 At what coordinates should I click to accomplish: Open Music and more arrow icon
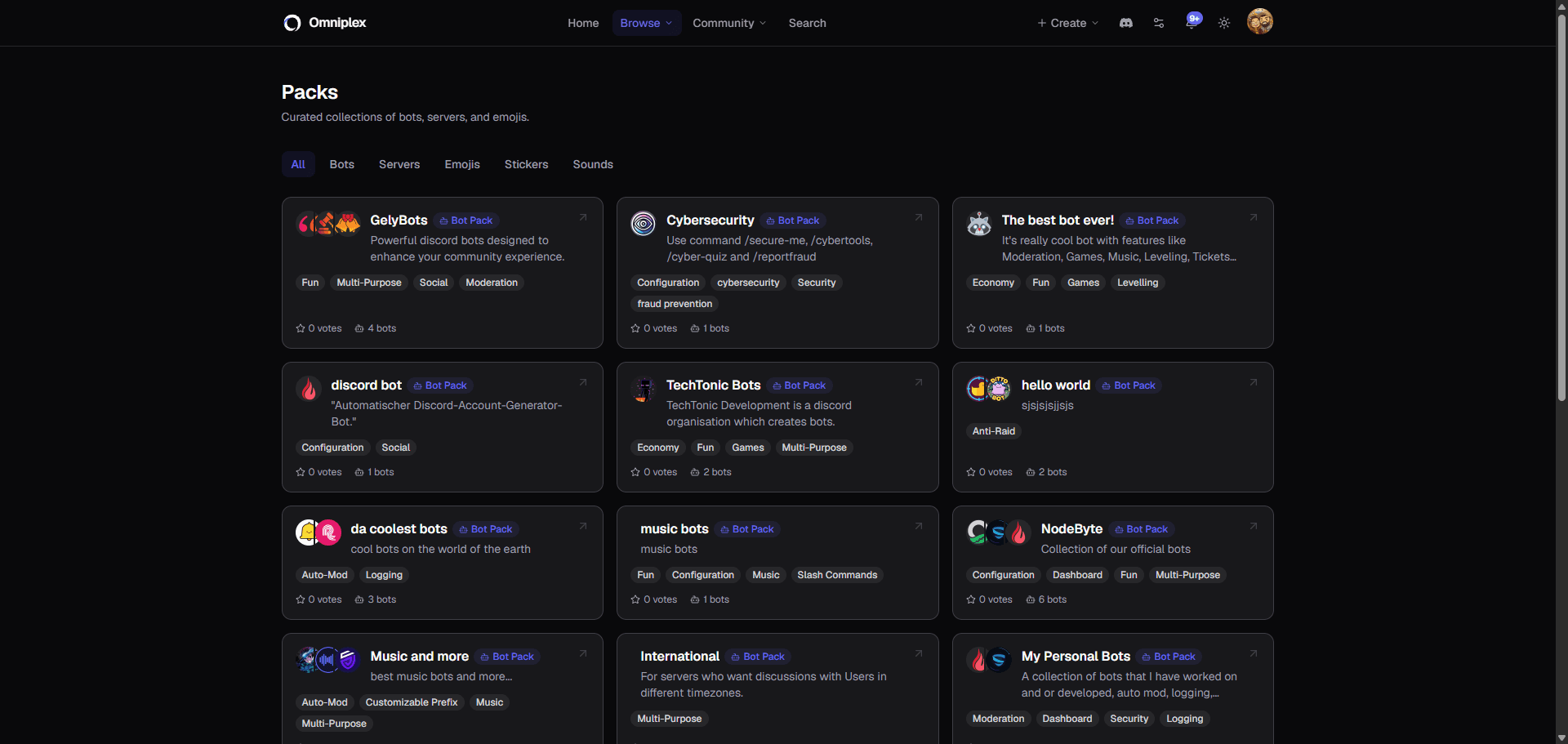(x=583, y=653)
